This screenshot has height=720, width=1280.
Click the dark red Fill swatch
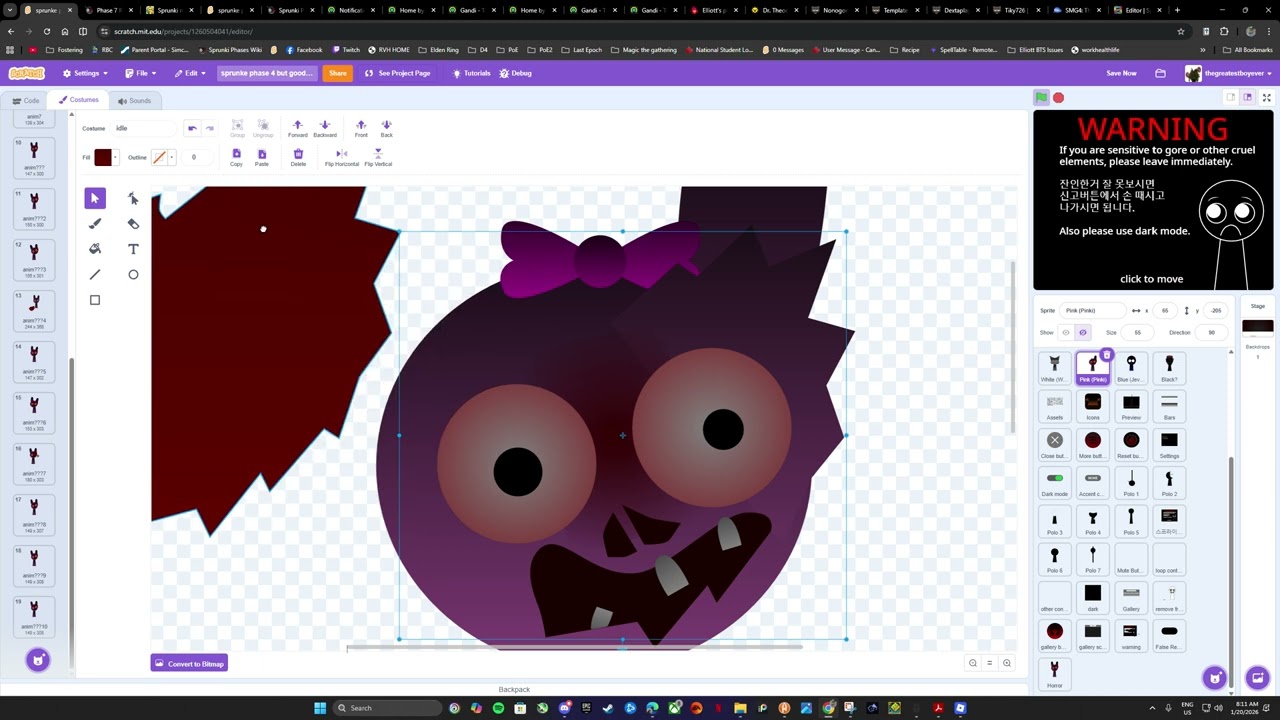click(x=103, y=157)
